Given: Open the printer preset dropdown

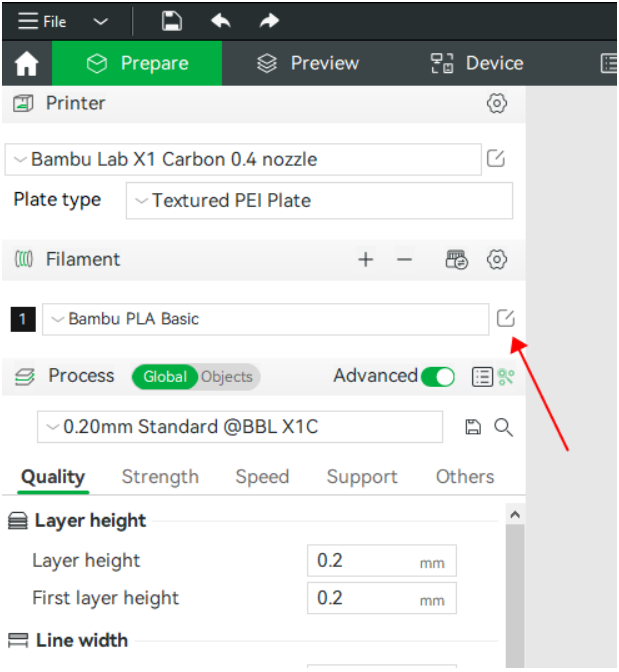Looking at the screenshot, I should [x=243, y=159].
